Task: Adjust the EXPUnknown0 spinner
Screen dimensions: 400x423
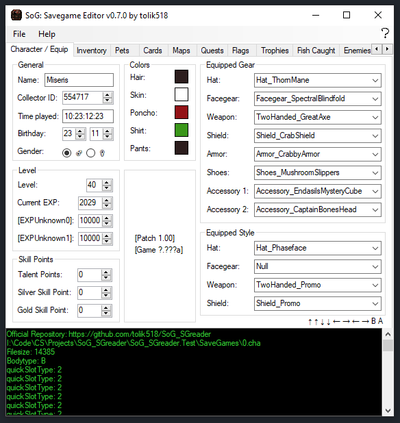Action: coord(107,221)
